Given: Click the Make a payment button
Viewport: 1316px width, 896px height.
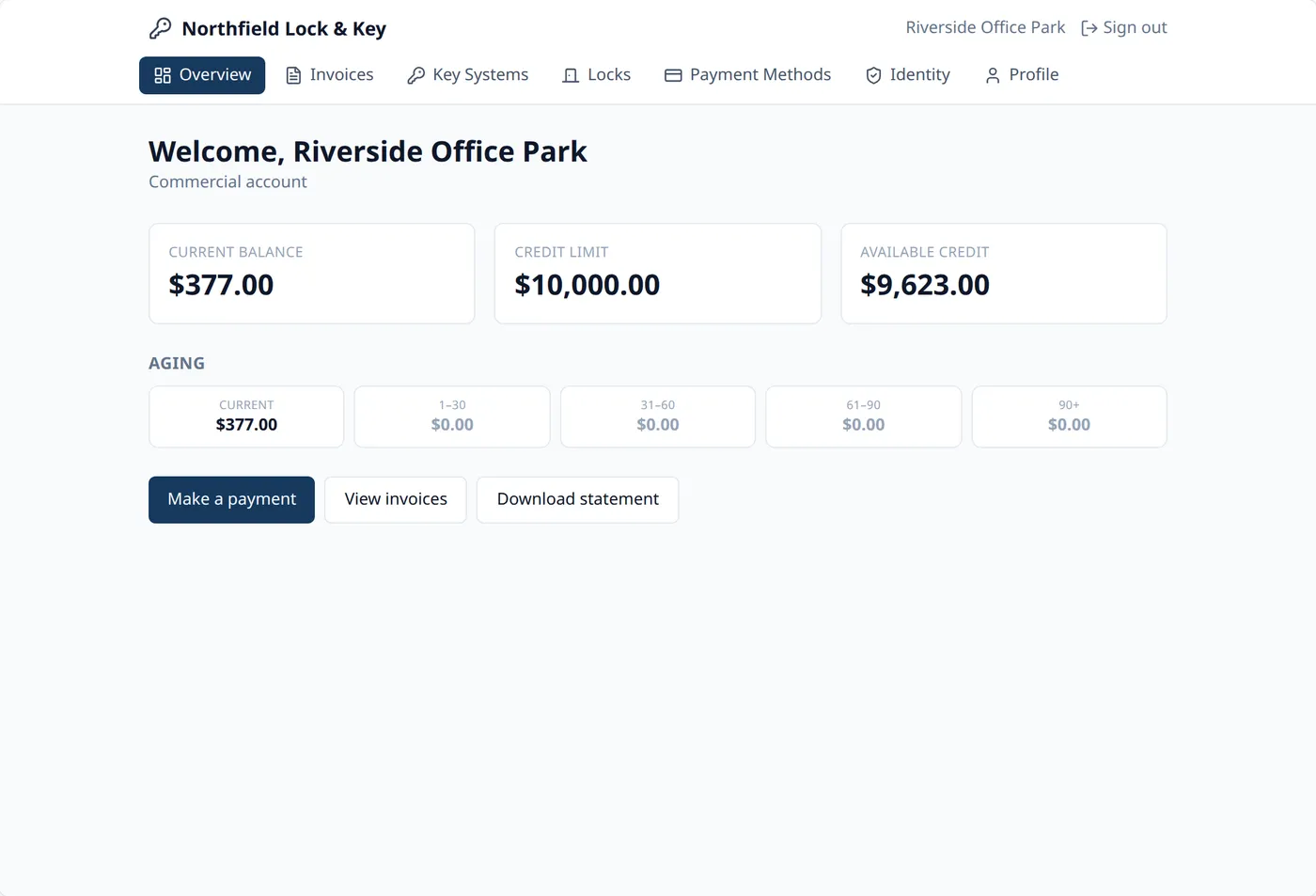Looking at the screenshot, I should [231, 499].
